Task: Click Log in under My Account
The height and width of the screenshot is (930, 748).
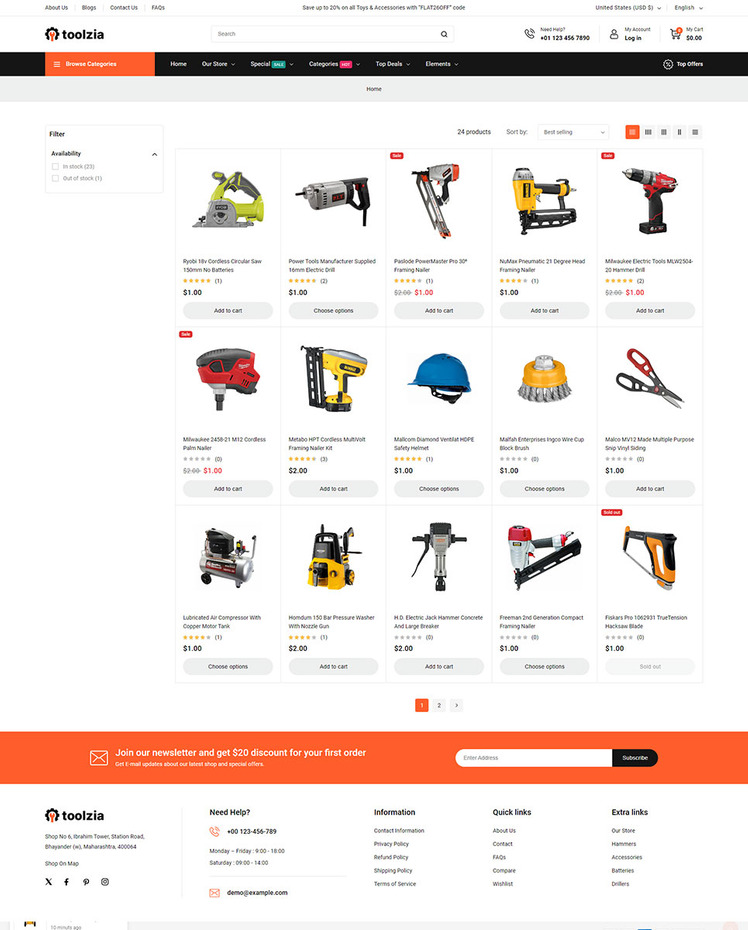Action: (x=633, y=38)
